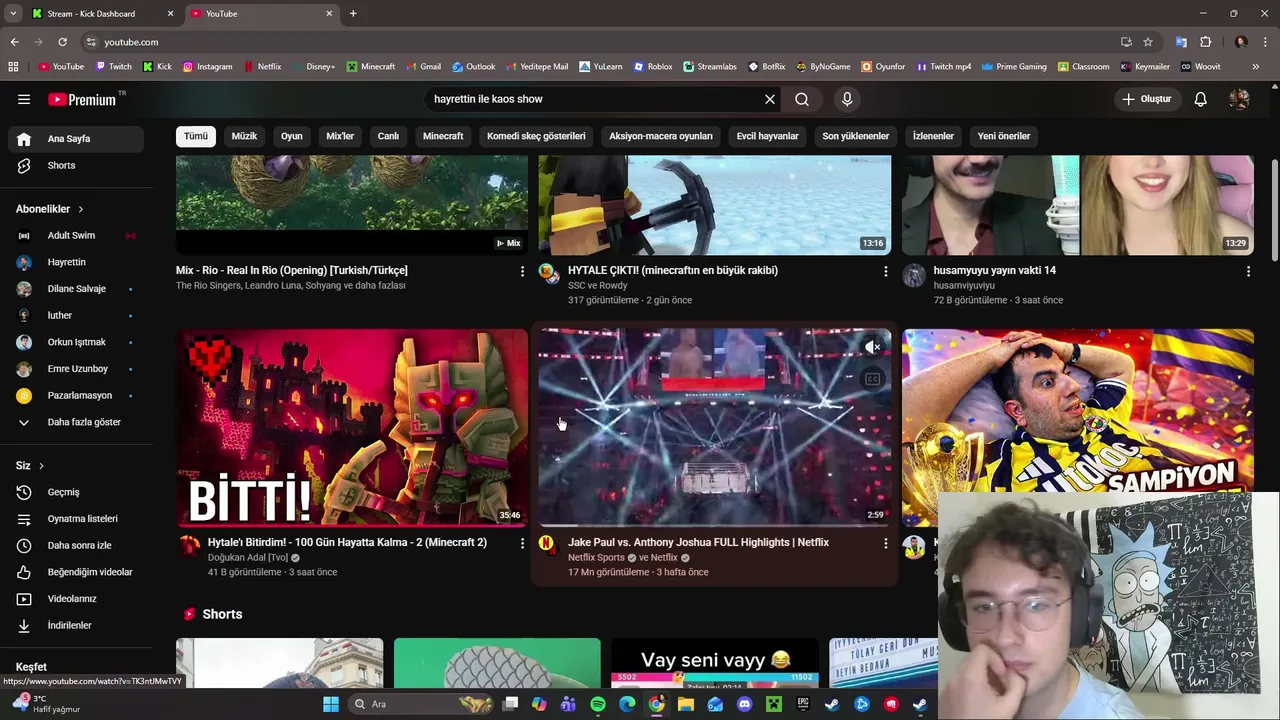Select Komedi skeç gösterileri chip
1280x720 pixels.
point(536,136)
